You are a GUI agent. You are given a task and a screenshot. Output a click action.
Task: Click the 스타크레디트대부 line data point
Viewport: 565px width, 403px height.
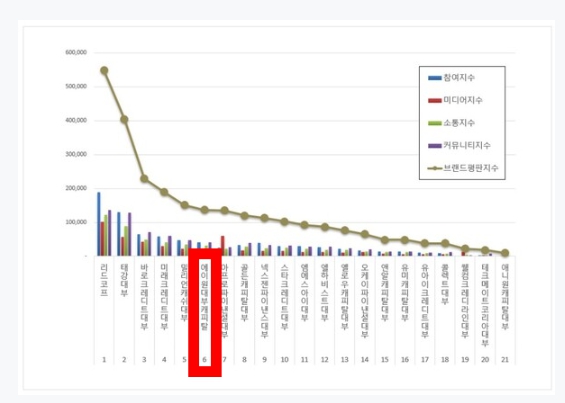[x=285, y=222]
